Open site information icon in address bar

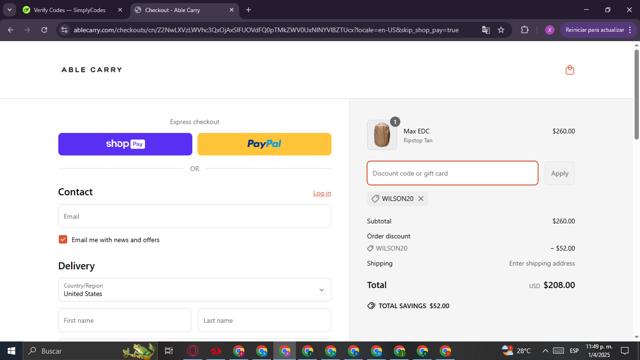64,30
